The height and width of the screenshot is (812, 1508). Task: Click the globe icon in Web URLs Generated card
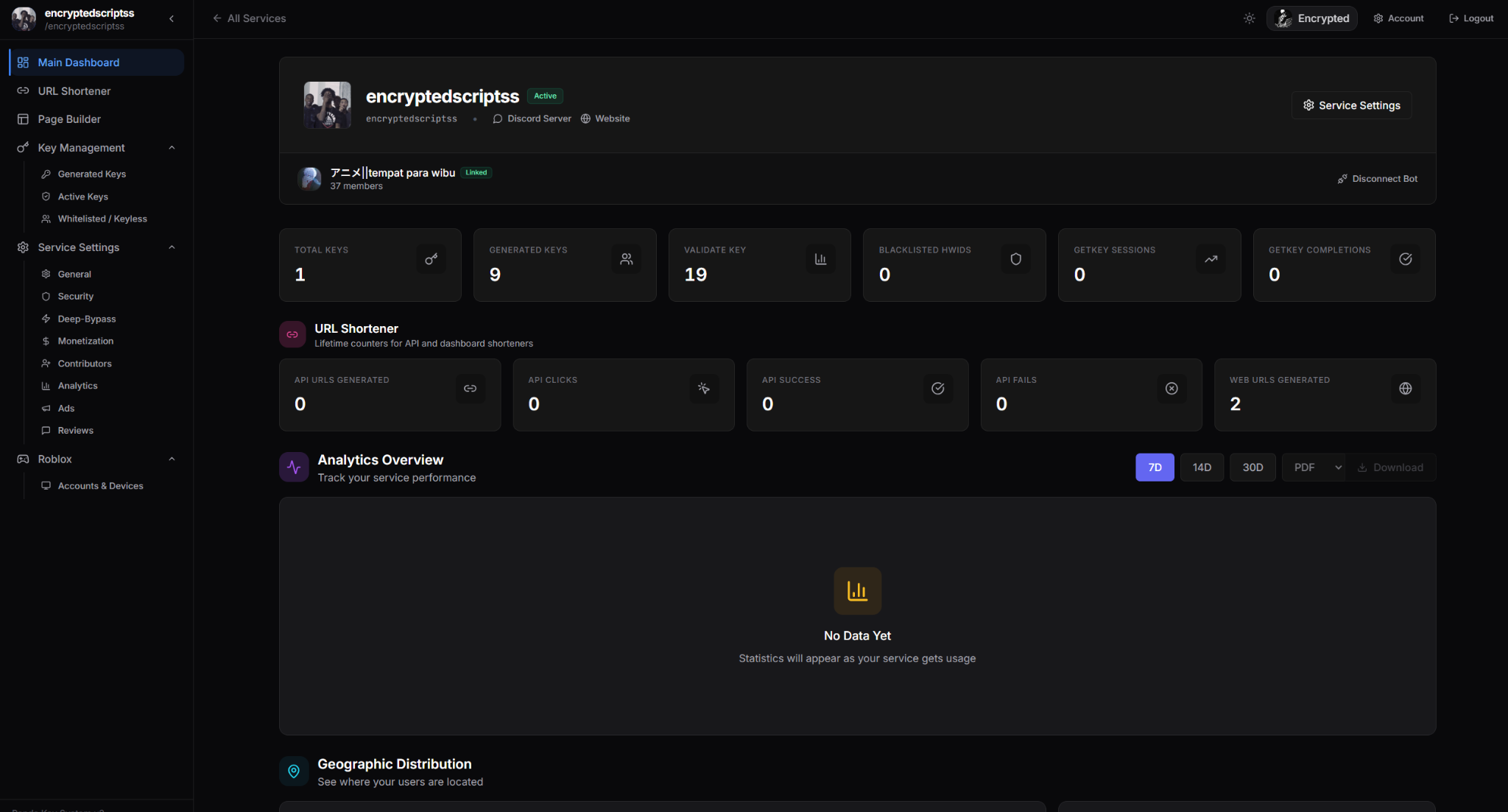point(1406,389)
